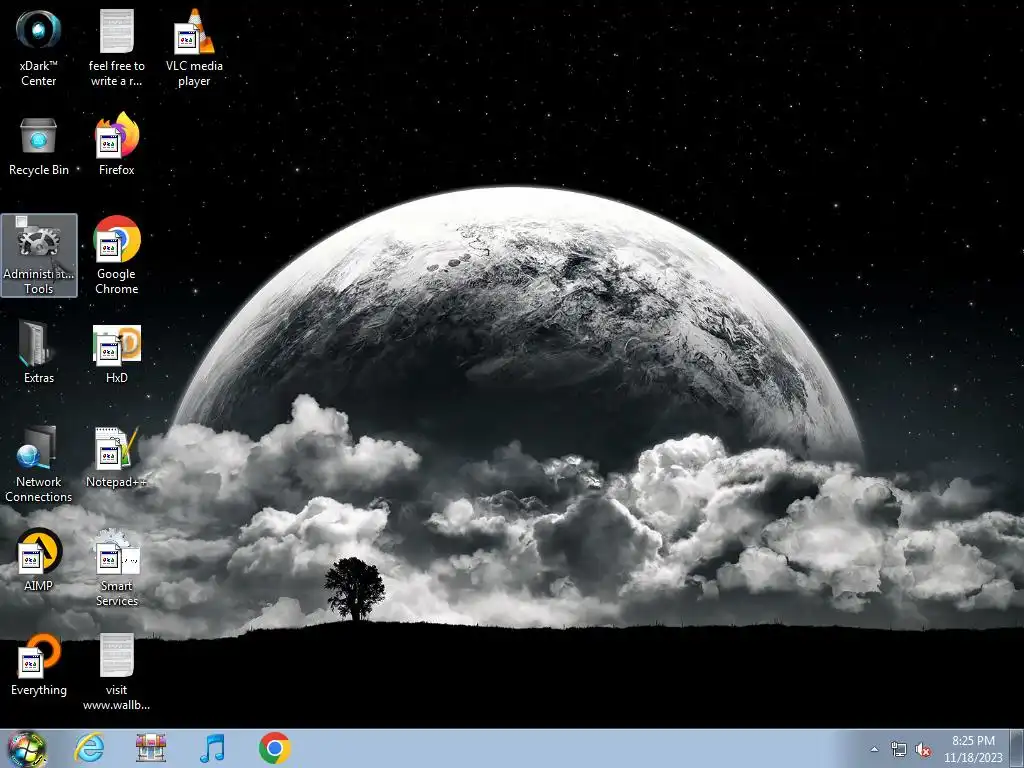Launch the HxD hex editor shortcut

pos(116,354)
